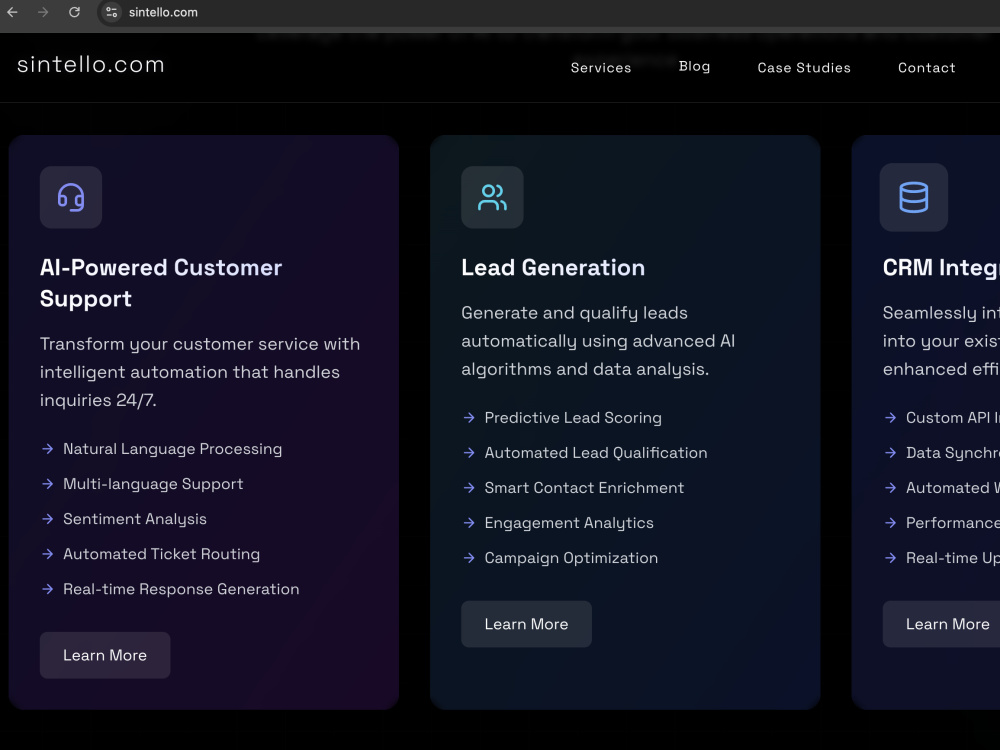Screen dimensions: 1000x750
Task: Click the Predictive Lead Scoring text
Action: (x=573, y=418)
